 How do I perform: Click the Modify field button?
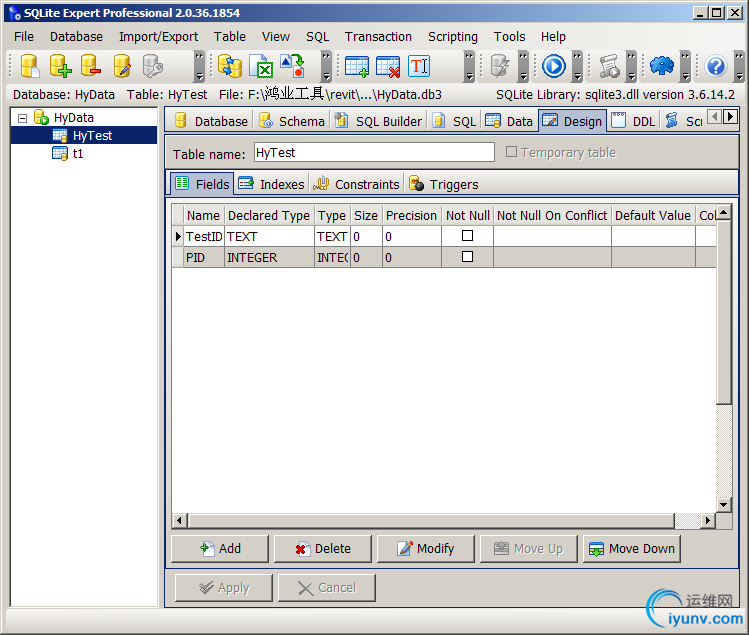pos(426,549)
